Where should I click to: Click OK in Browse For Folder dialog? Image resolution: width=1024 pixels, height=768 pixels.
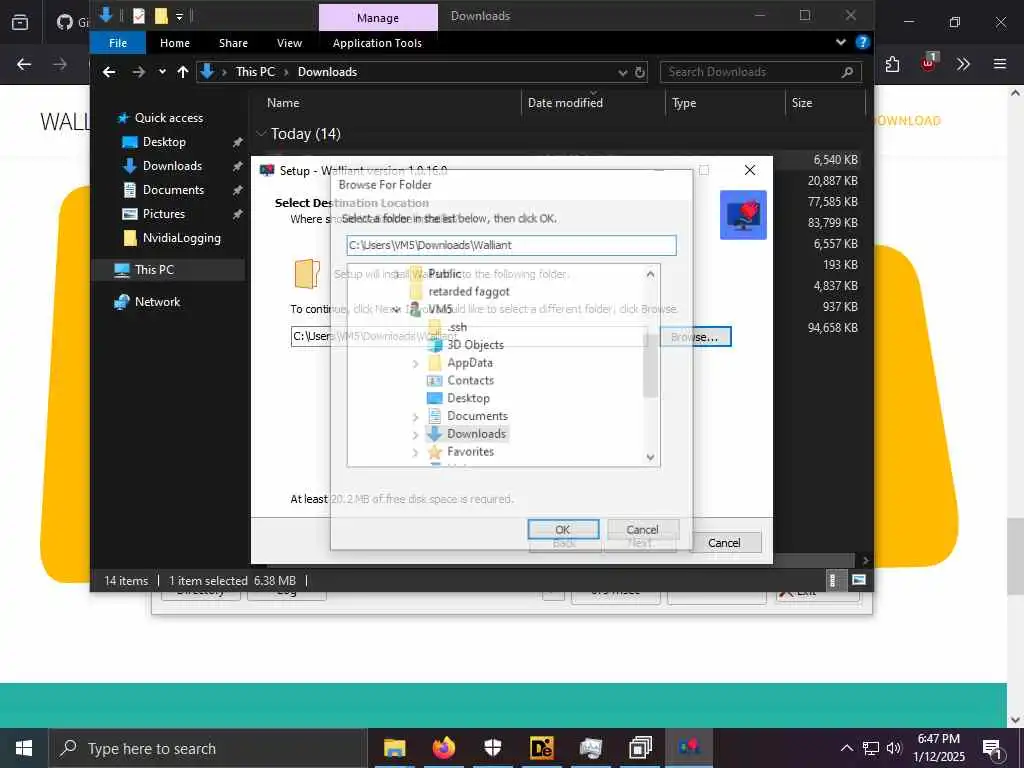pyautogui.click(x=563, y=530)
